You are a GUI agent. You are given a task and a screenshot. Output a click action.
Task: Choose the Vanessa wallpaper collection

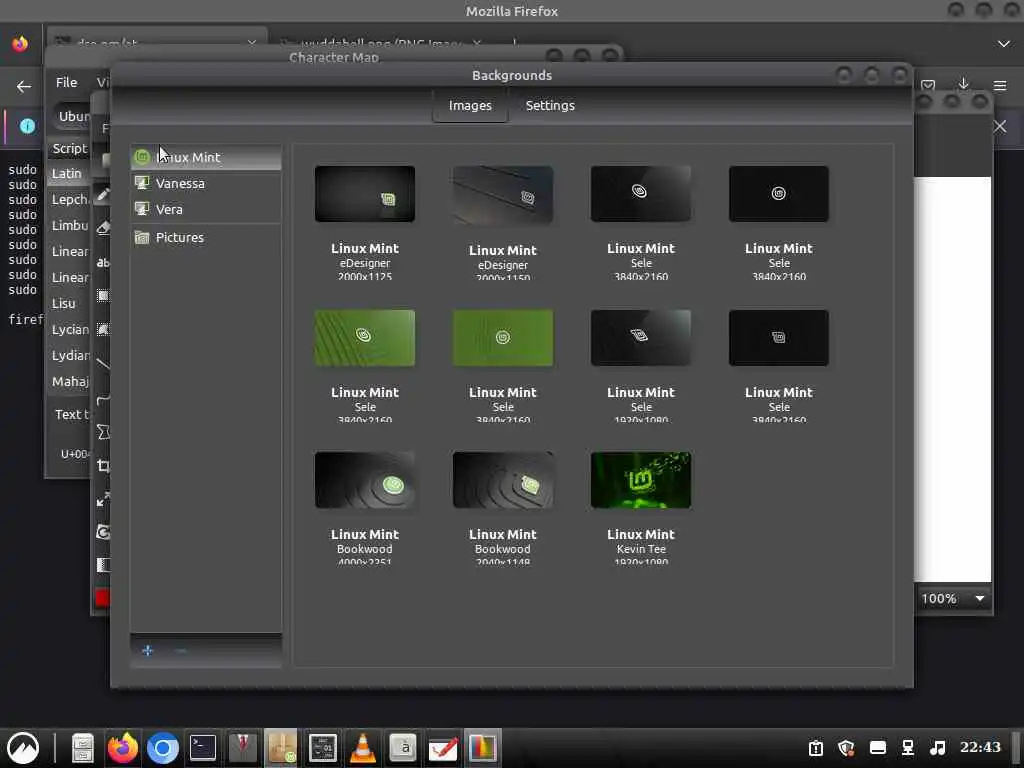(x=206, y=184)
